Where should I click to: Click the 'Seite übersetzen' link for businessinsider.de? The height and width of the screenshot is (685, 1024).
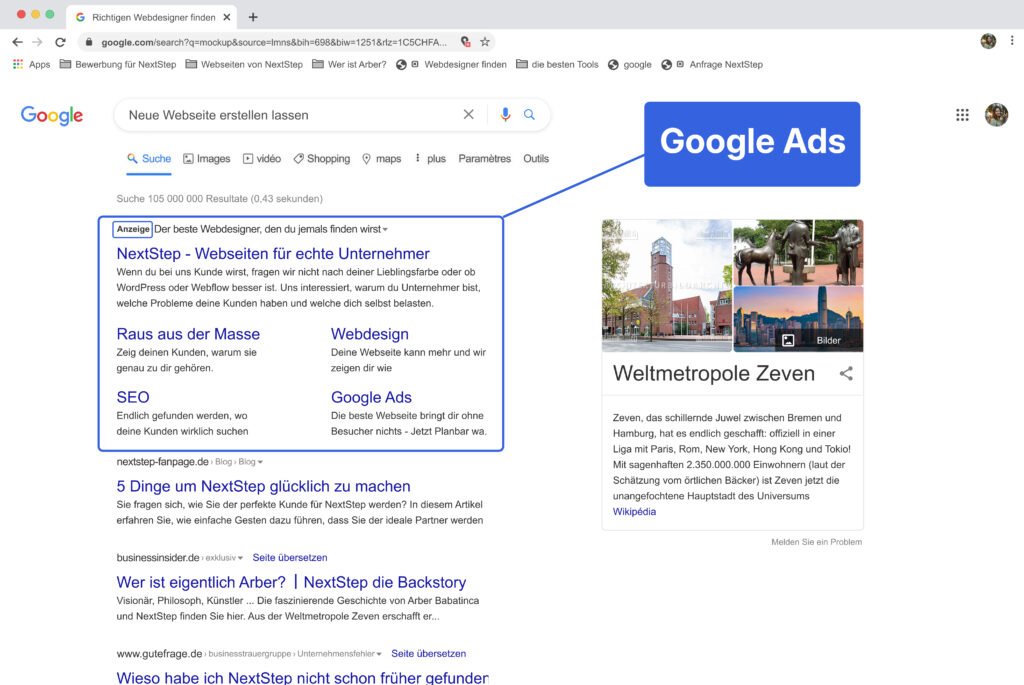pos(289,558)
